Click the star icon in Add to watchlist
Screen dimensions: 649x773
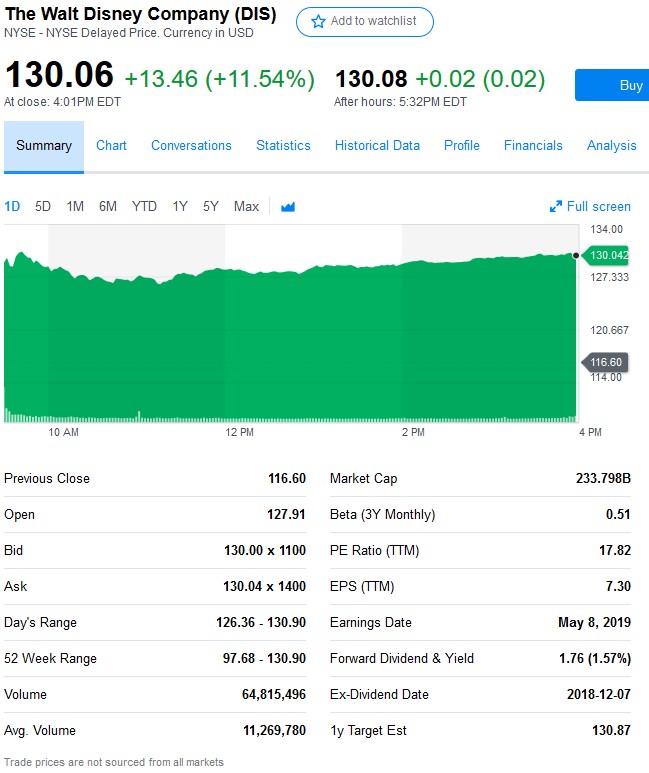point(318,21)
